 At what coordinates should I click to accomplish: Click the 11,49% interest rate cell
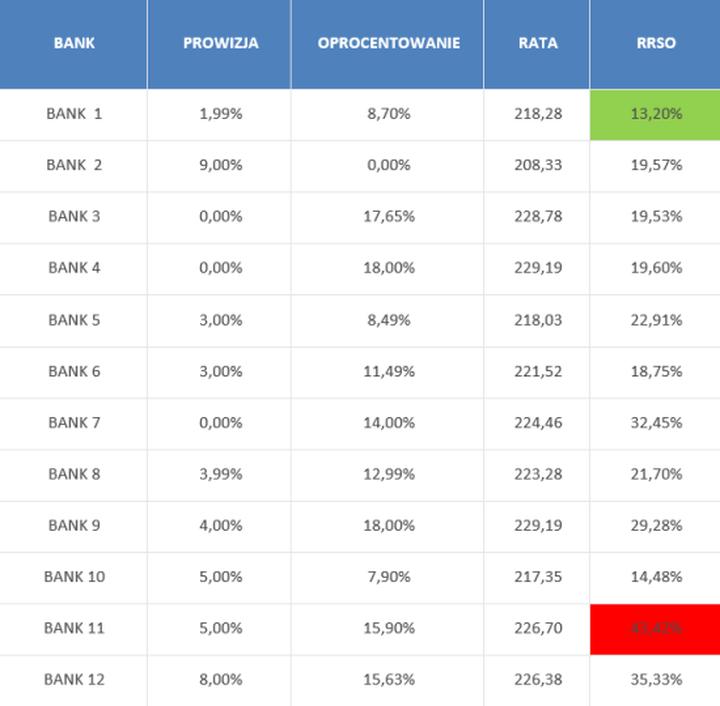coord(388,371)
